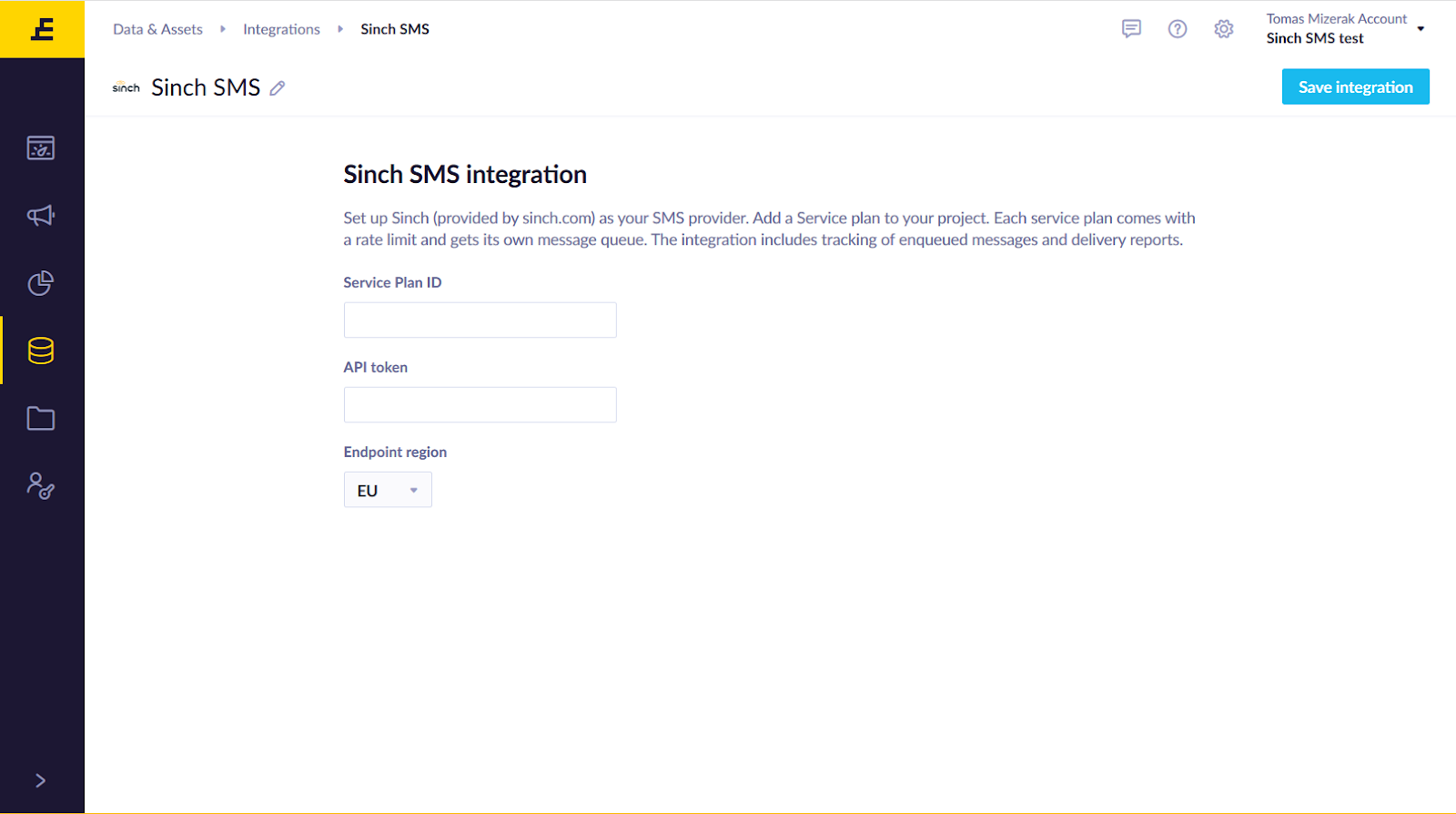
Task: Click the Sinch SMS breadcrumb
Action: coord(395,29)
